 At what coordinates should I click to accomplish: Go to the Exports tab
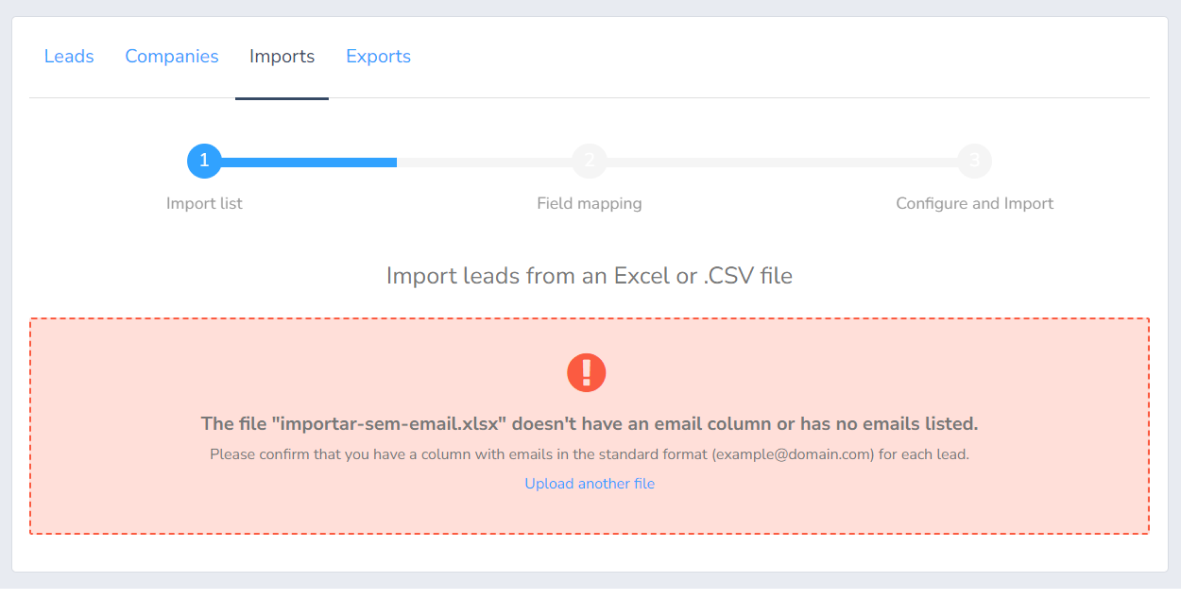(x=378, y=57)
